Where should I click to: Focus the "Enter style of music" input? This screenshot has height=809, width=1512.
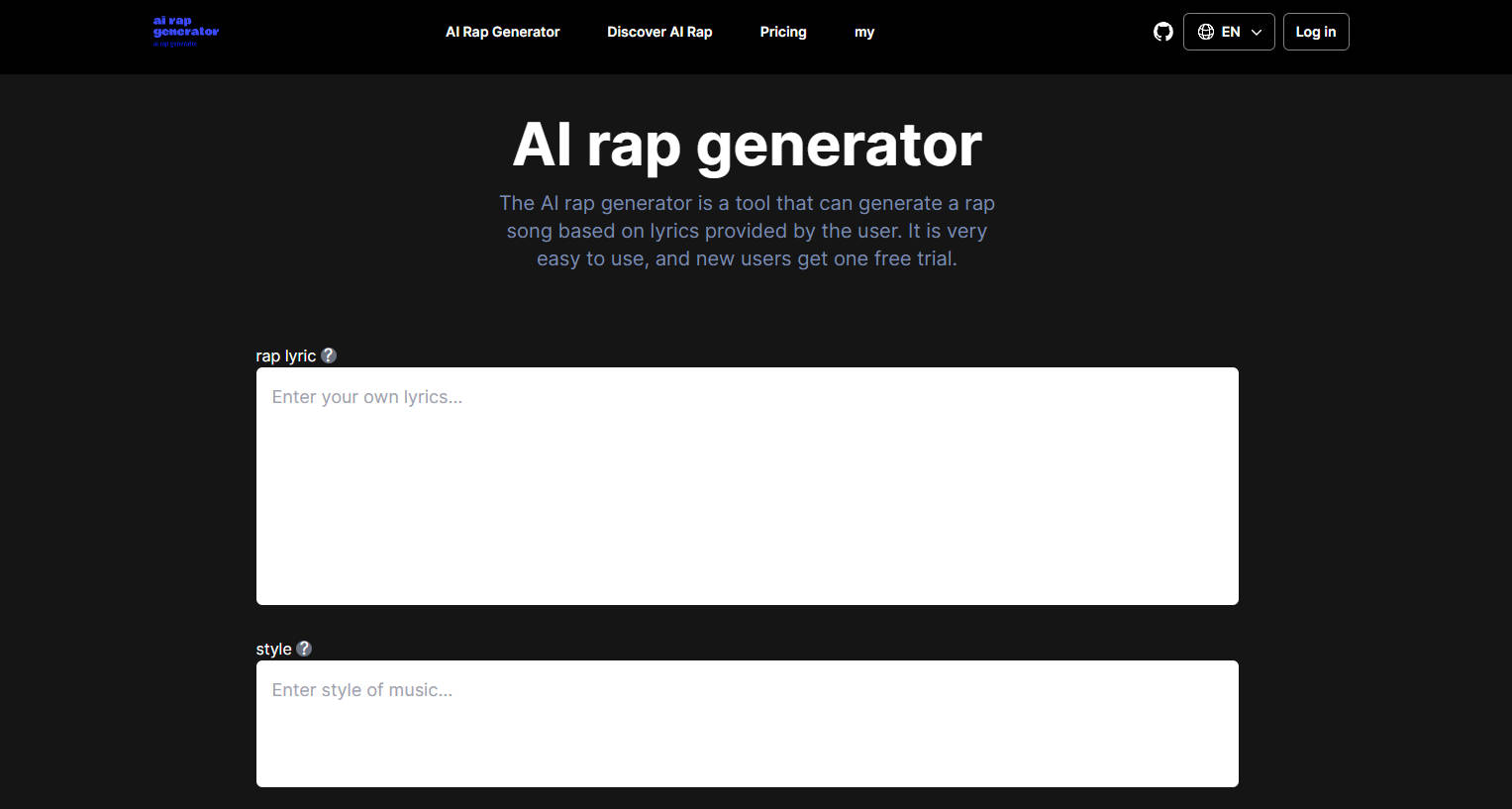[747, 723]
